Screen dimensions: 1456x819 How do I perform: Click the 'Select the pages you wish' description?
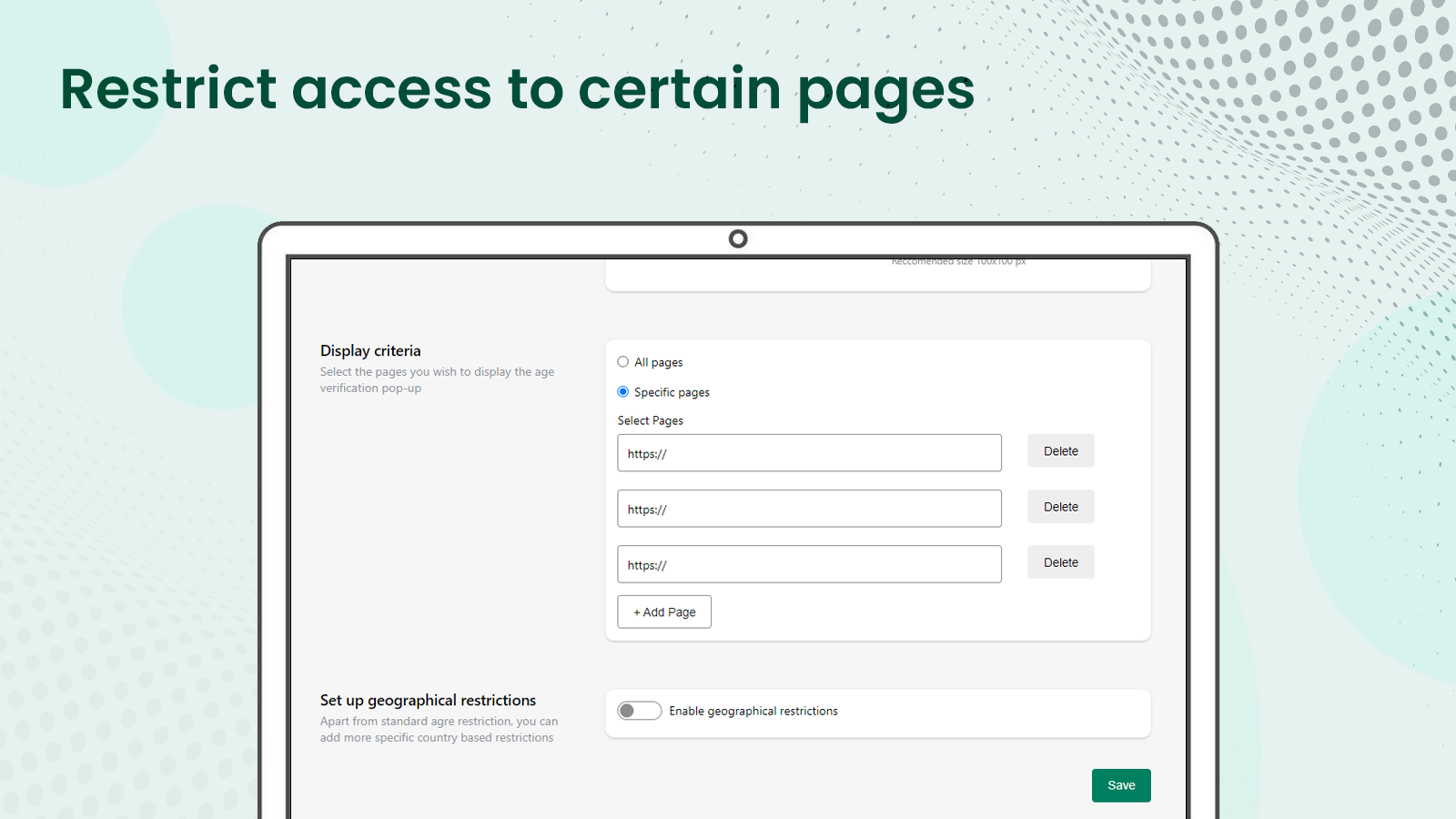click(x=437, y=380)
